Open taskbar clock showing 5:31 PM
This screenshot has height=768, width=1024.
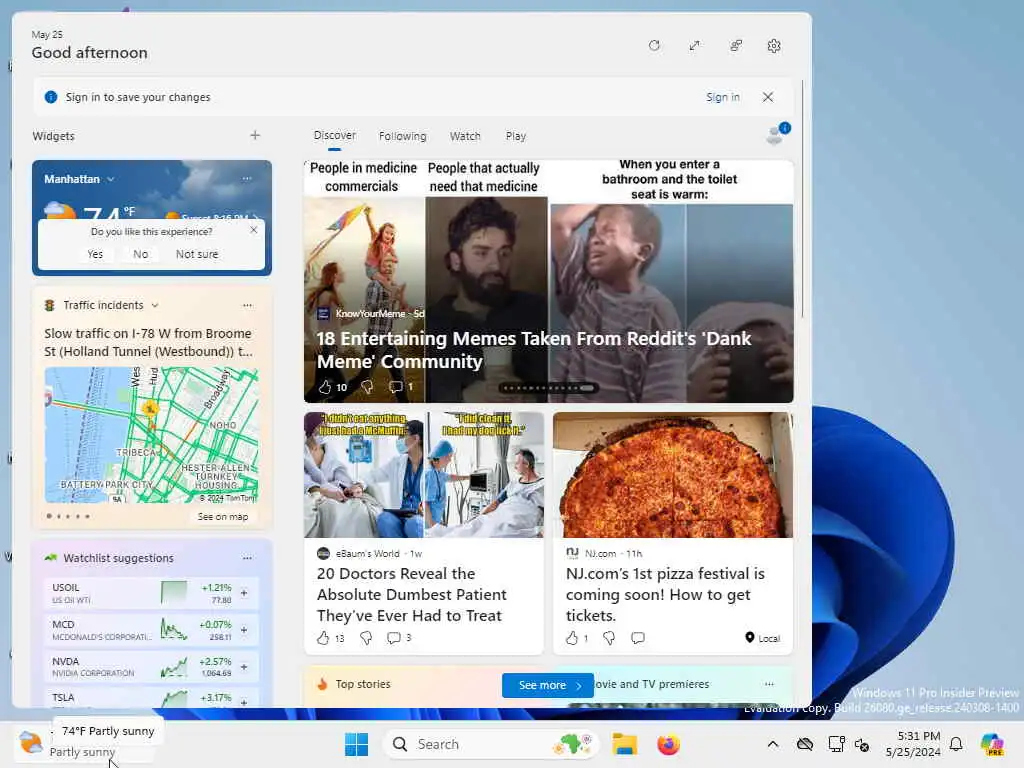click(913, 744)
